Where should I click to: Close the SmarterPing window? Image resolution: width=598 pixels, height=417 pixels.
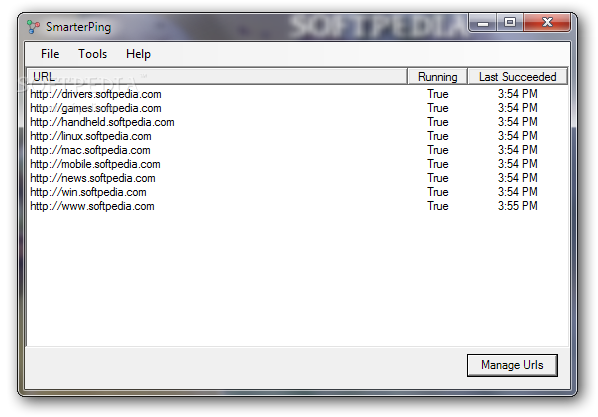547,23
